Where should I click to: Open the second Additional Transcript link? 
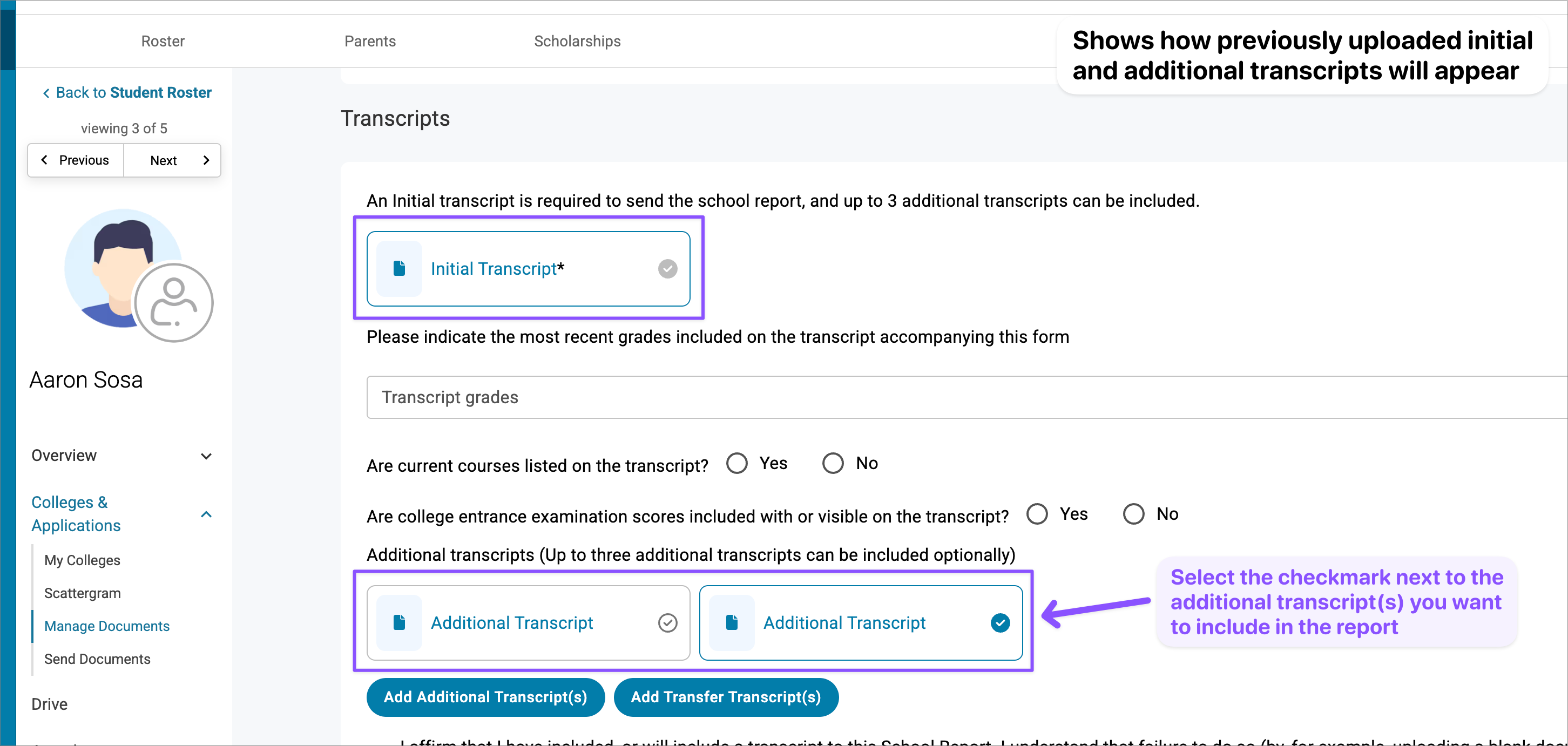[844, 622]
